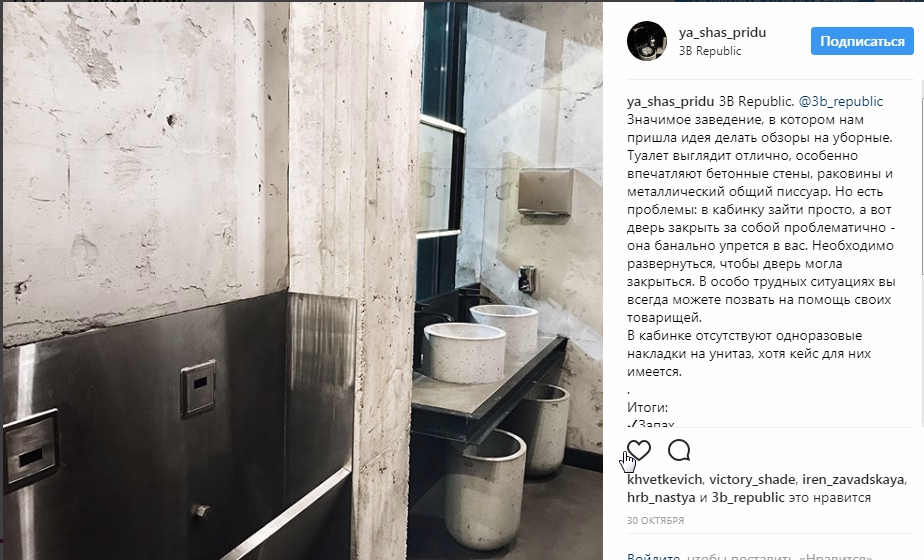The height and width of the screenshot is (560, 924).
Task: Click the Итоги text in caption
Action: [x=647, y=407]
